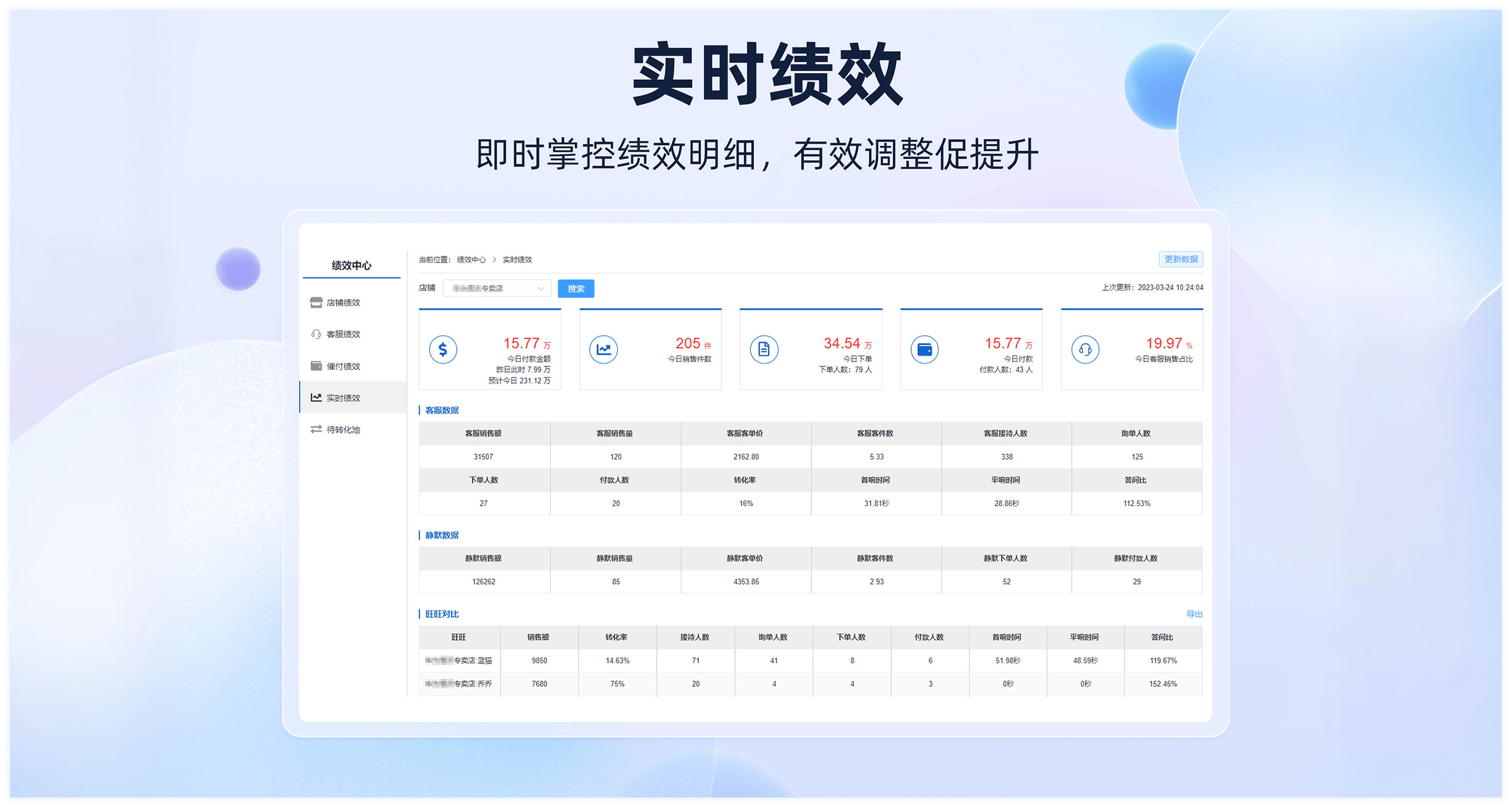Click the 更新数据 button
The image size is (1512, 807).
tap(1180, 259)
